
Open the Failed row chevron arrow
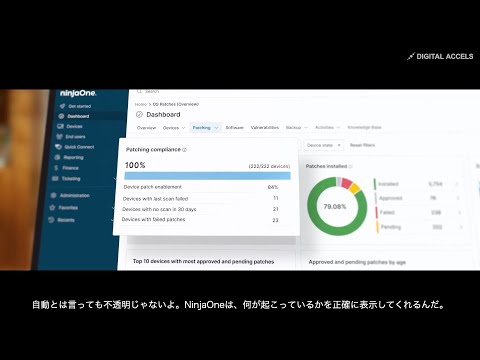460,212
